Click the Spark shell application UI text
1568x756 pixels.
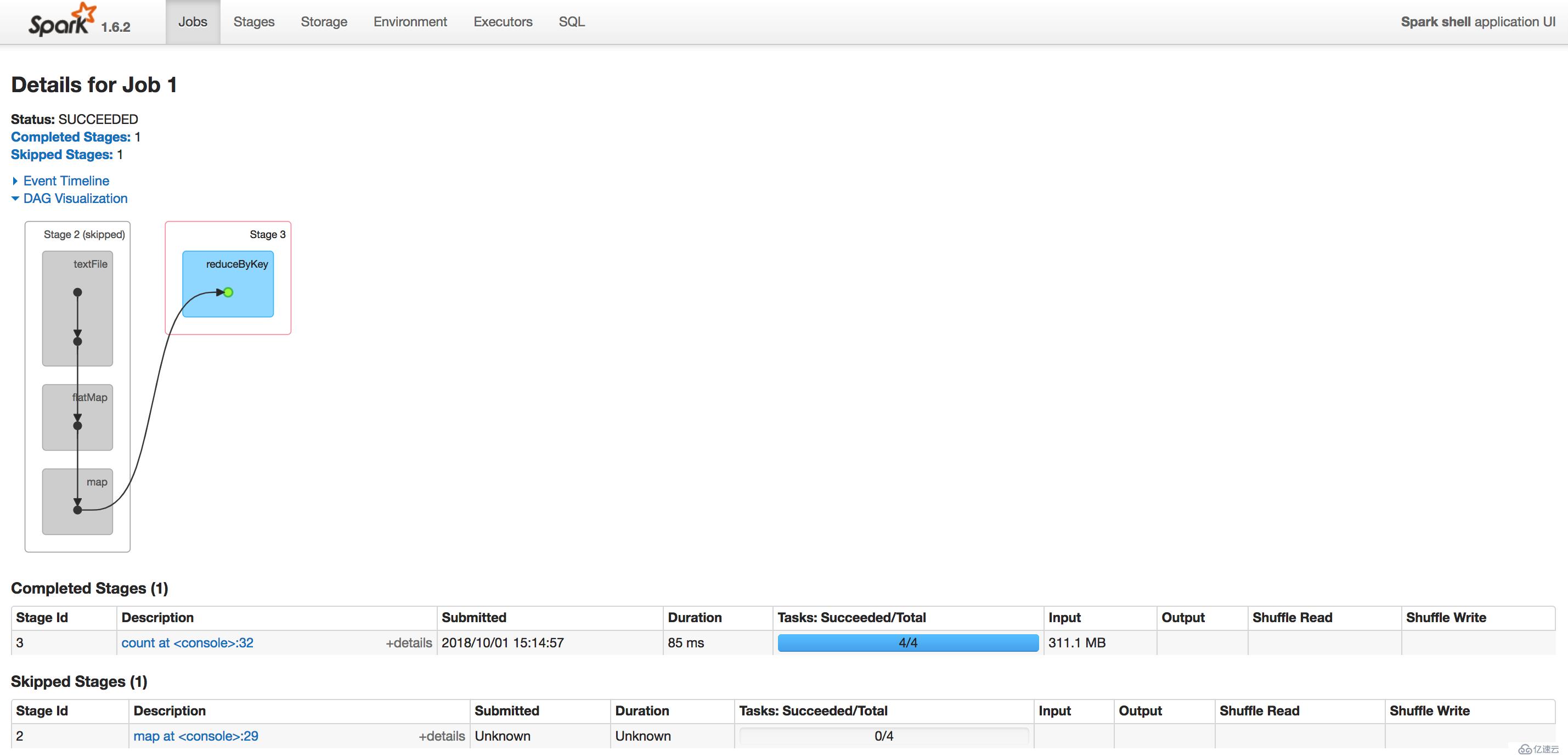coord(1478,22)
